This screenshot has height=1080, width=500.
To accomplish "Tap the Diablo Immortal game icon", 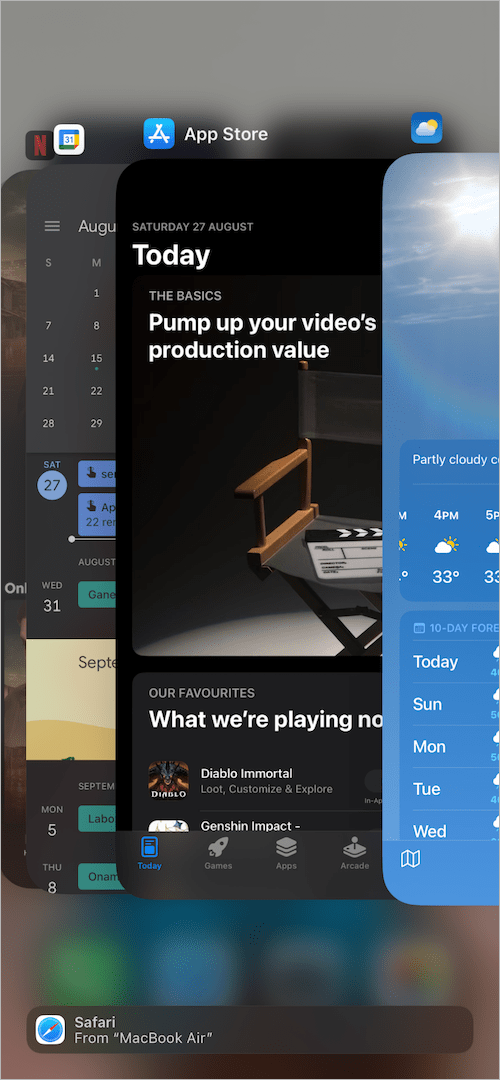I will pyautogui.click(x=169, y=780).
